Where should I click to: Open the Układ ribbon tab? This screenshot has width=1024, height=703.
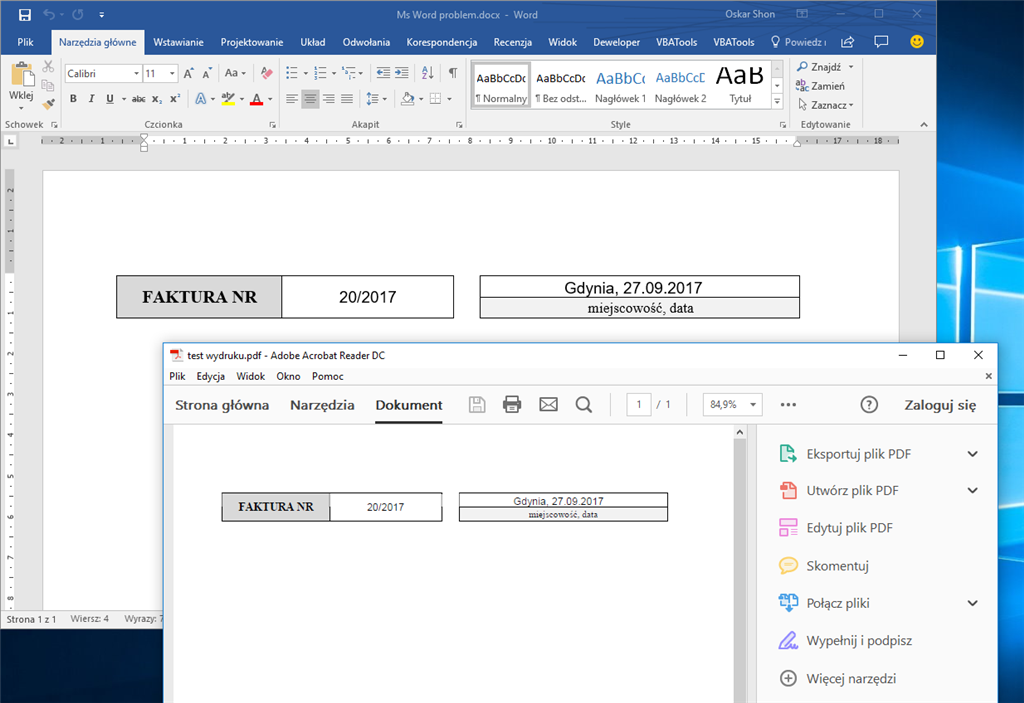tap(313, 42)
